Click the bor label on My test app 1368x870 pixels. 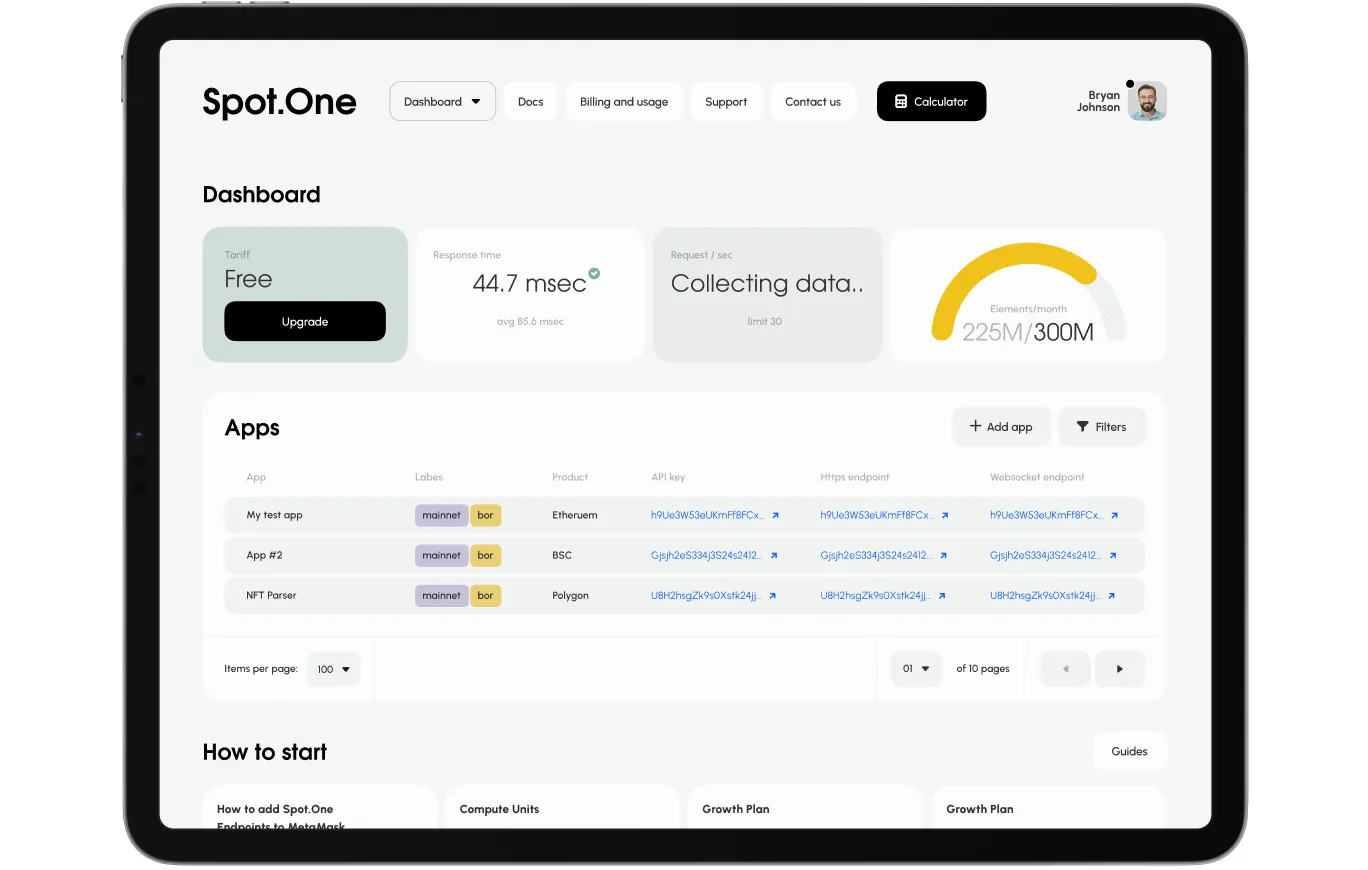(x=485, y=515)
